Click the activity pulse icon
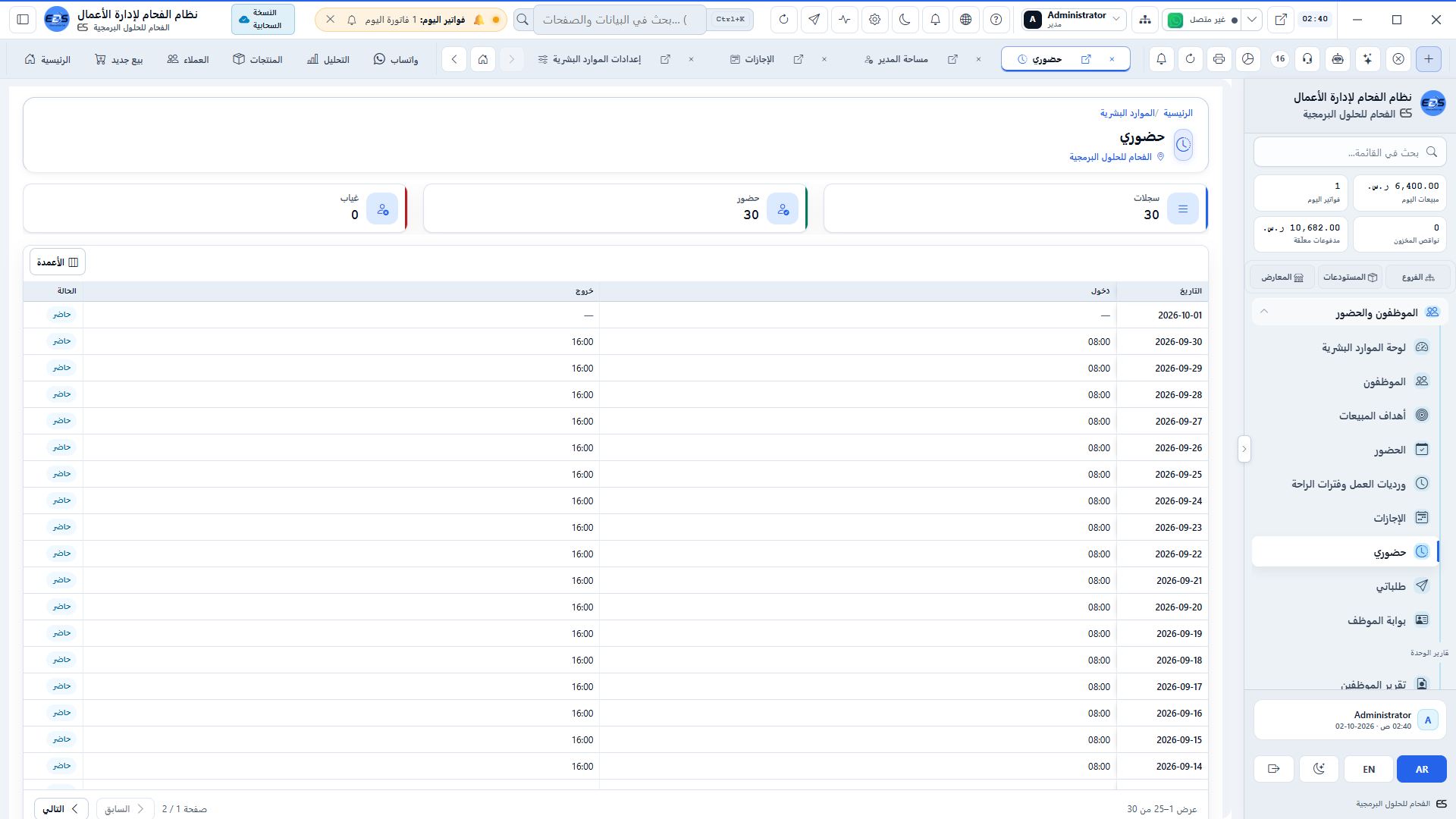The image size is (1456, 819). 844,20
